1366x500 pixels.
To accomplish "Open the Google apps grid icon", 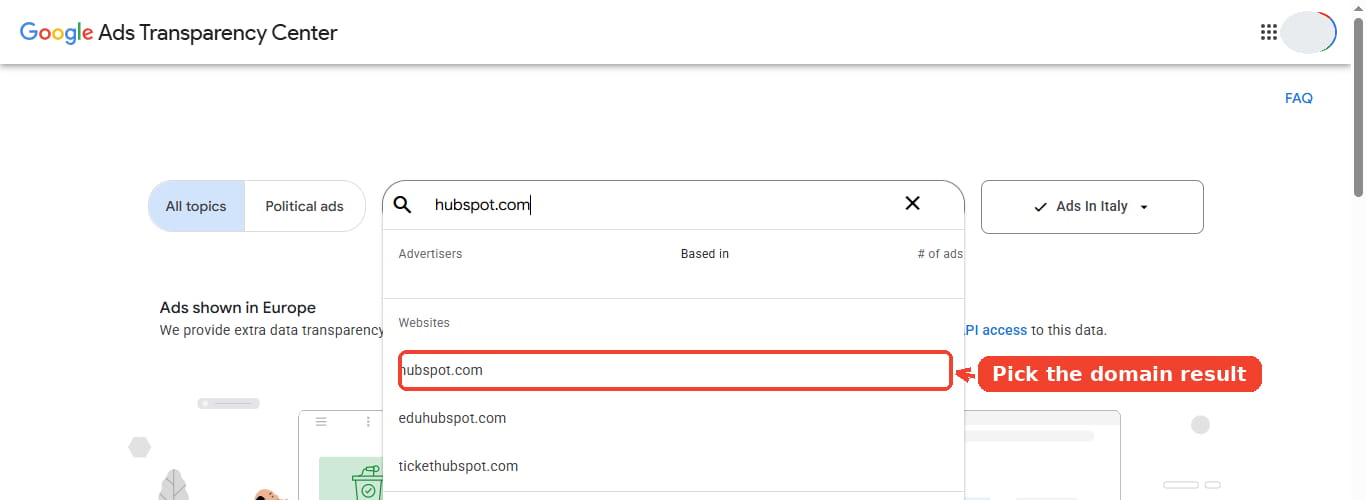I will [x=1269, y=32].
